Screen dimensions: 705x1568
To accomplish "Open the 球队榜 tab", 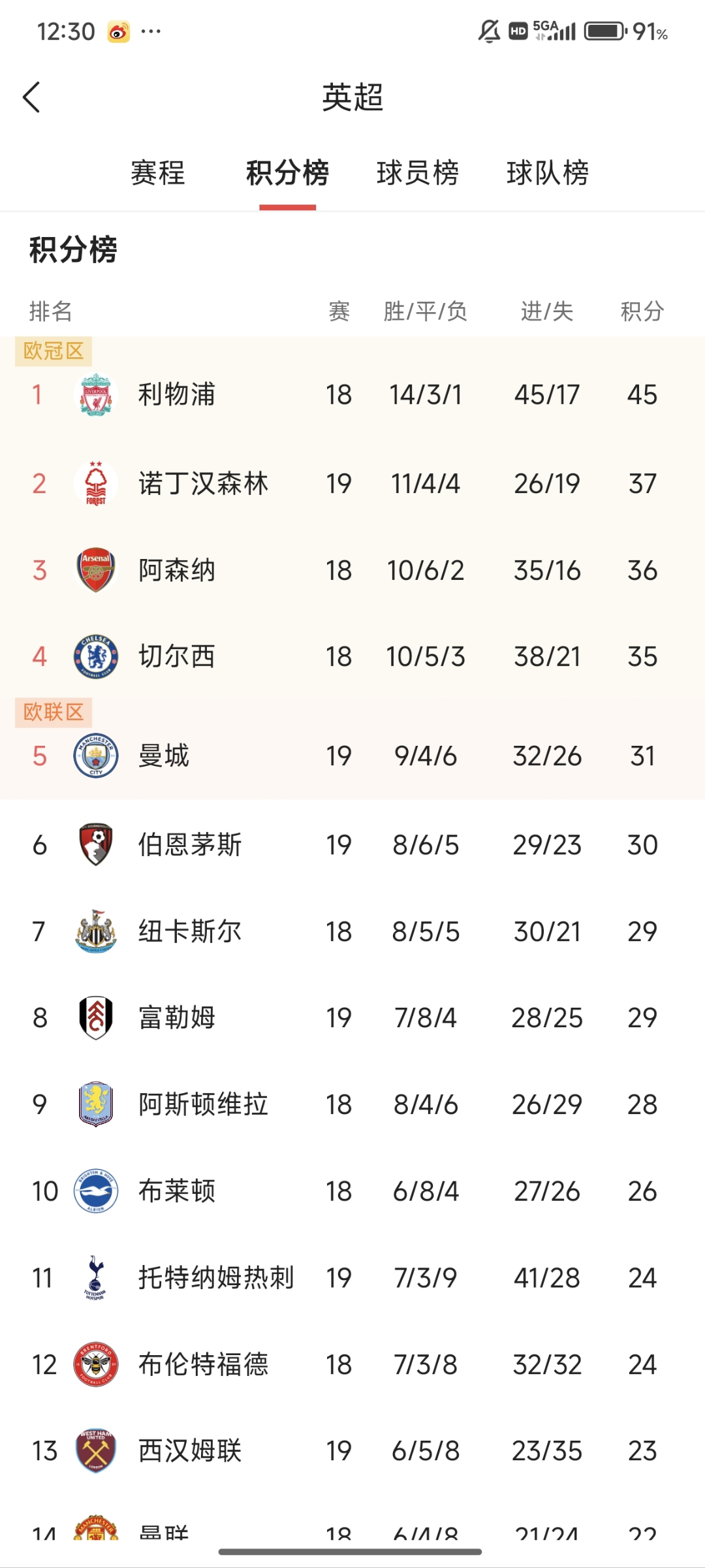I will (548, 173).
